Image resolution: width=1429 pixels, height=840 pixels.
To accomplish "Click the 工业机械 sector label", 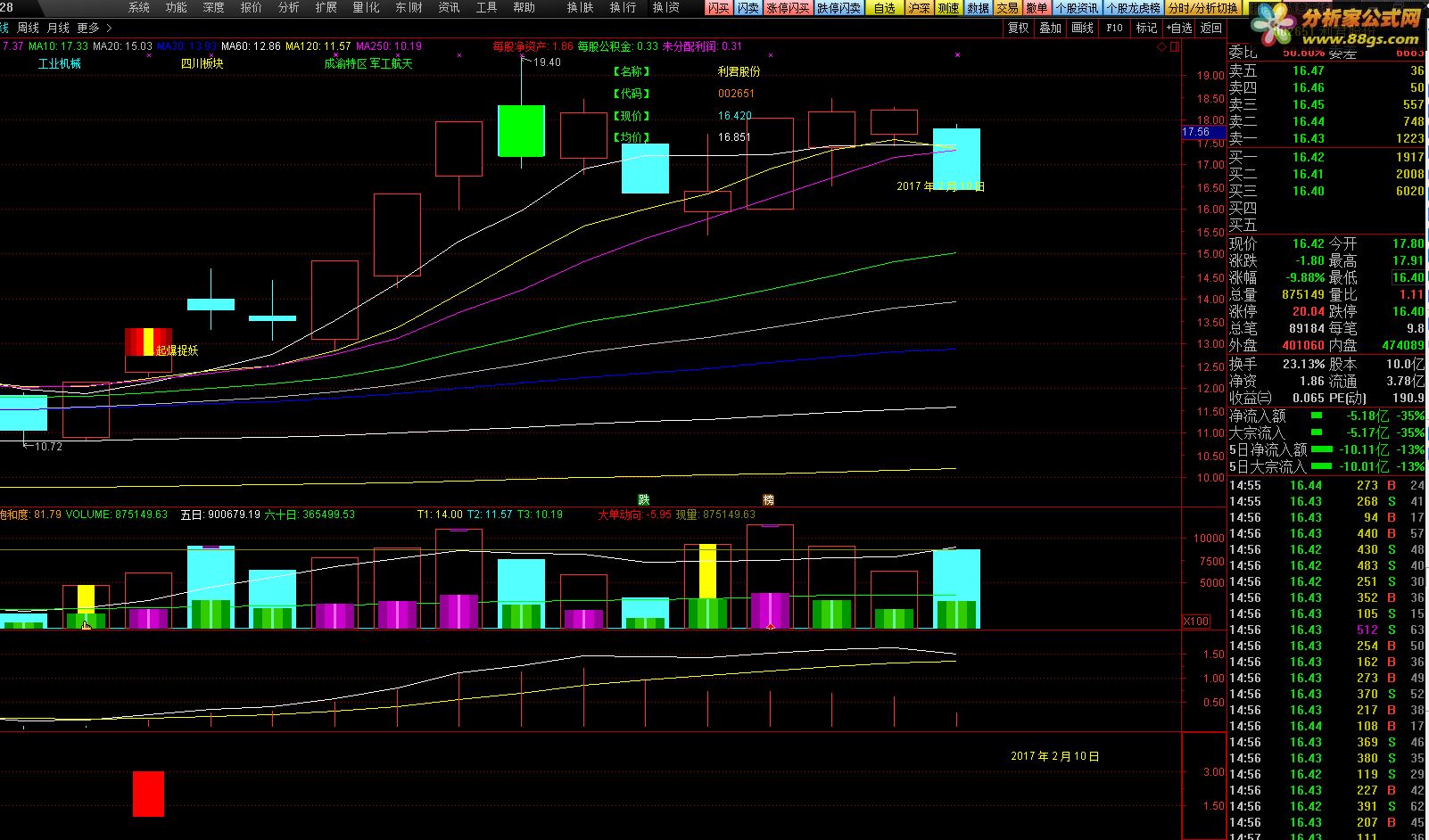I will pos(60,63).
